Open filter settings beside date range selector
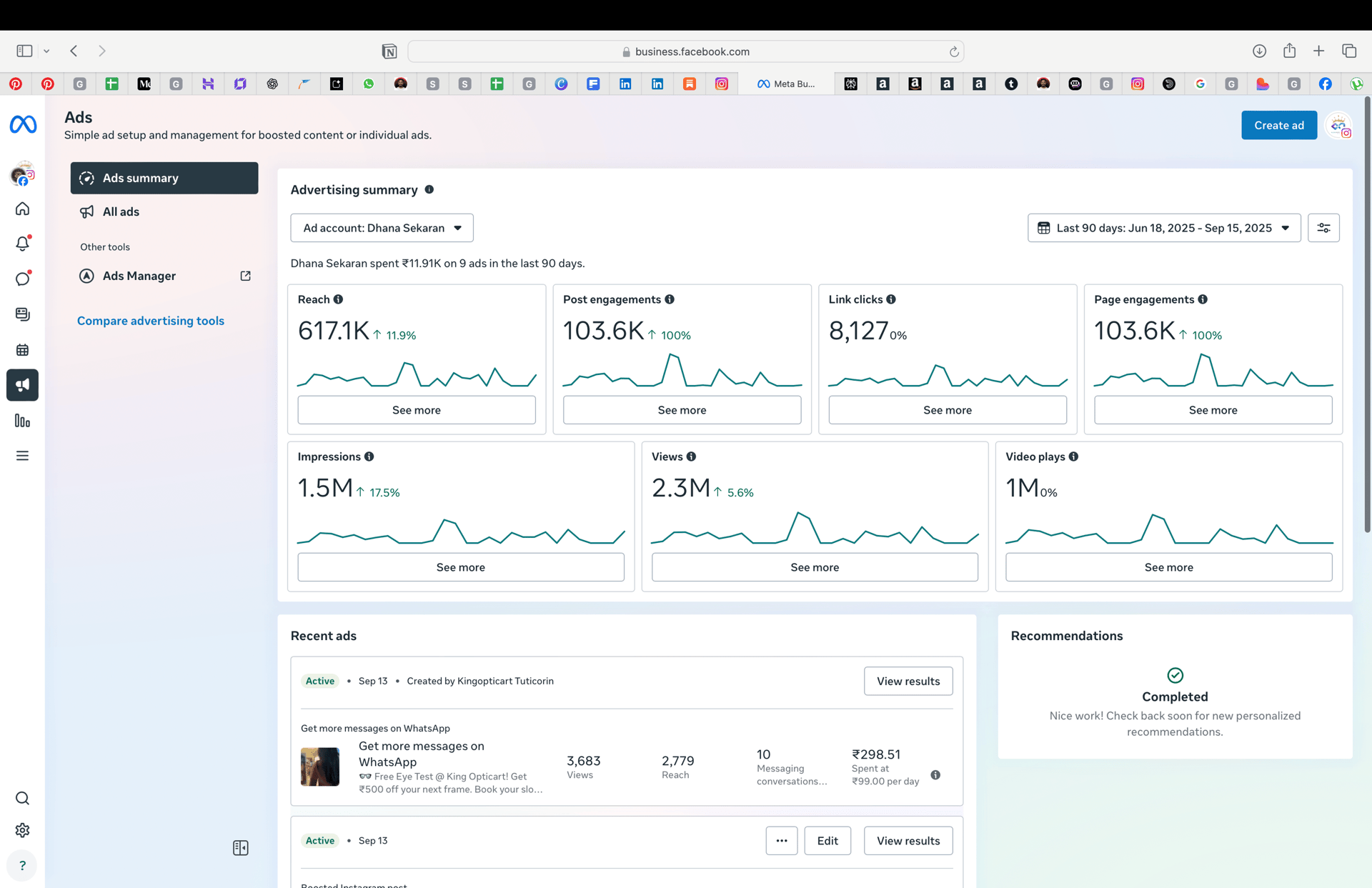Image resolution: width=1372 pixels, height=888 pixels. click(x=1324, y=227)
